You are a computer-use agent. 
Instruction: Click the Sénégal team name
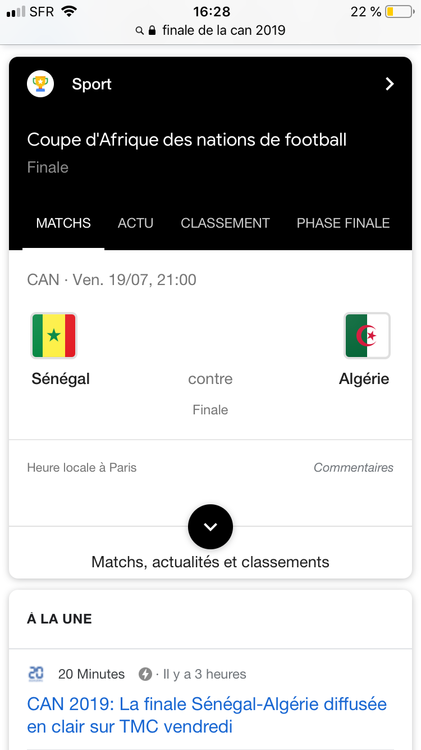click(61, 379)
